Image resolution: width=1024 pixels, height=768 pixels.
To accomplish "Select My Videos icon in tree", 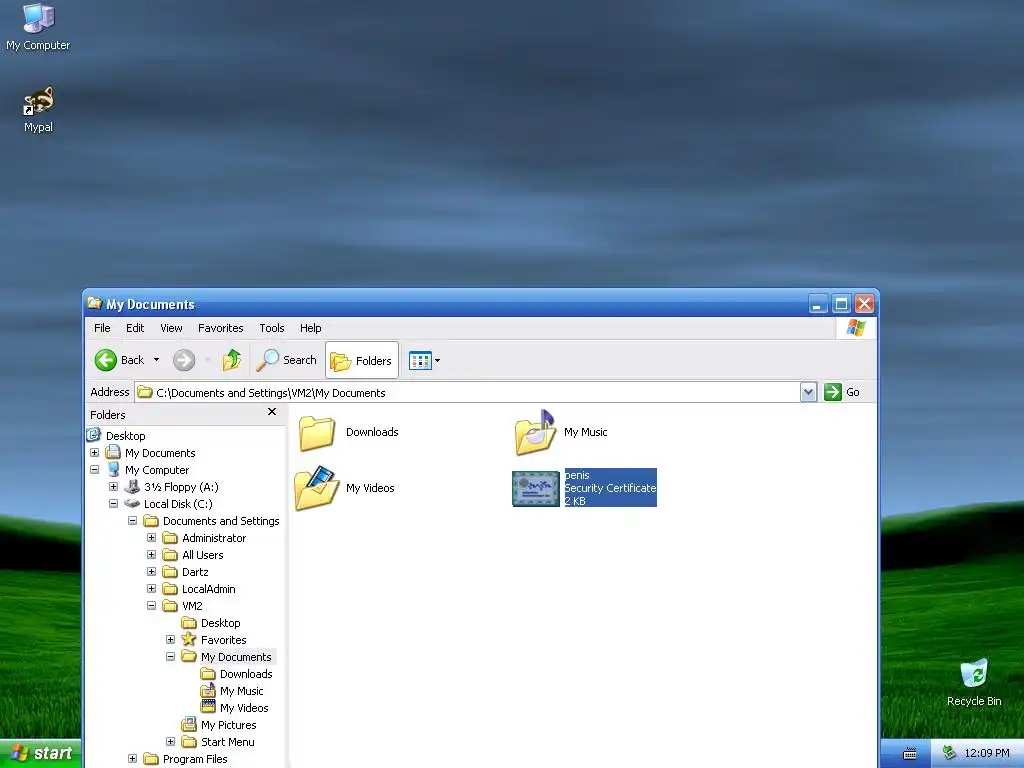I will (x=208, y=707).
